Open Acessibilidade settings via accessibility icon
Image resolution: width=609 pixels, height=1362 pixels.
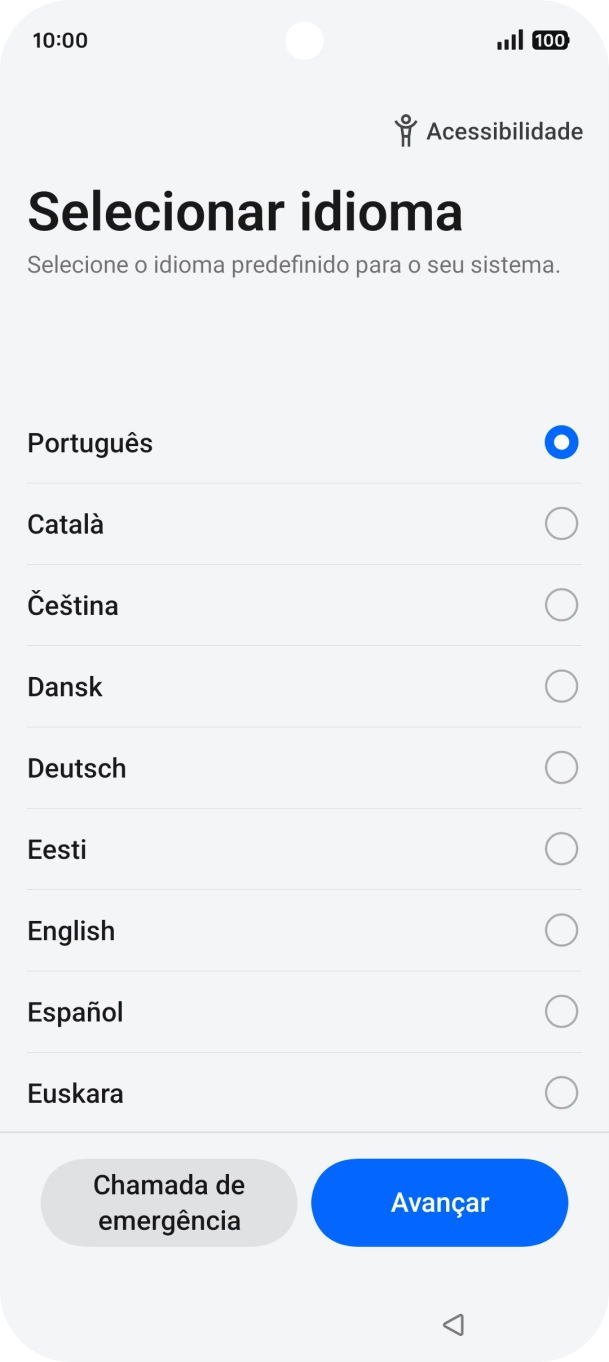[406, 130]
